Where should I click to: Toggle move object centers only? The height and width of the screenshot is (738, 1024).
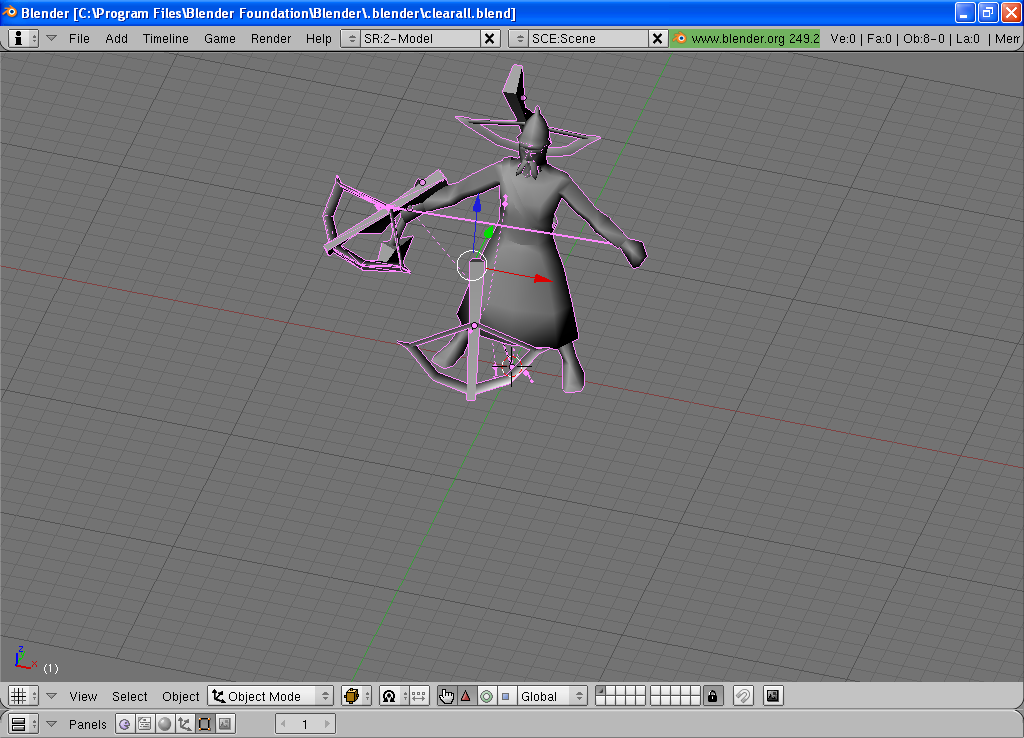(419, 696)
